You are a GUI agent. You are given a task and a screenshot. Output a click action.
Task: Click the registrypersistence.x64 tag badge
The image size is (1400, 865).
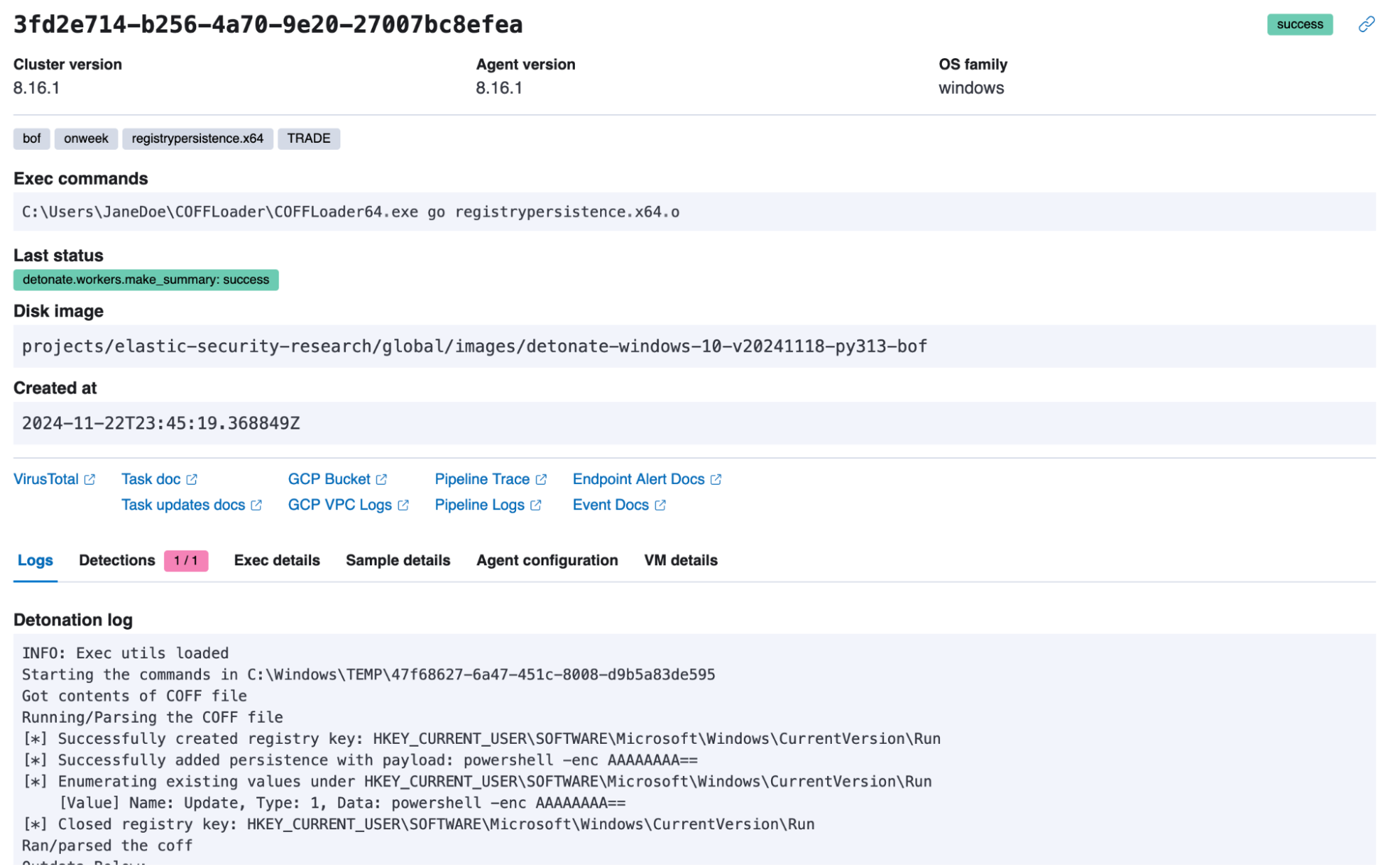pyautogui.click(x=197, y=139)
